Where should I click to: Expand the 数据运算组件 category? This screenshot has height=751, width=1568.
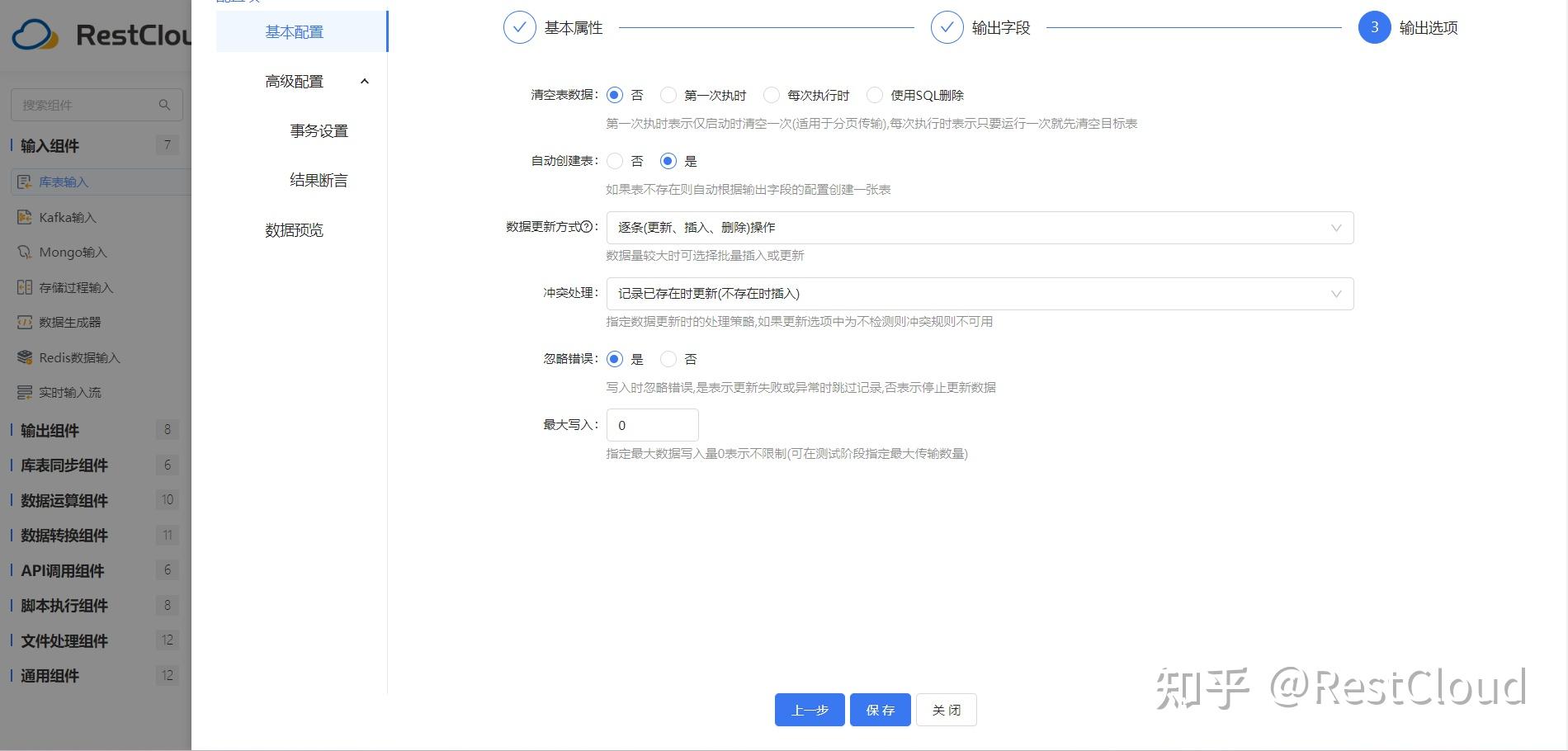64,501
